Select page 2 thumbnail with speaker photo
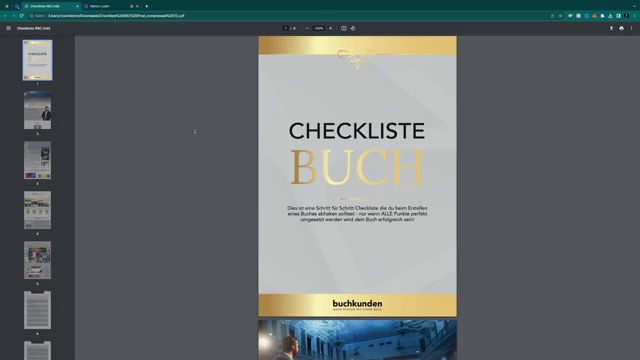640x360 pixels. coord(37,110)
